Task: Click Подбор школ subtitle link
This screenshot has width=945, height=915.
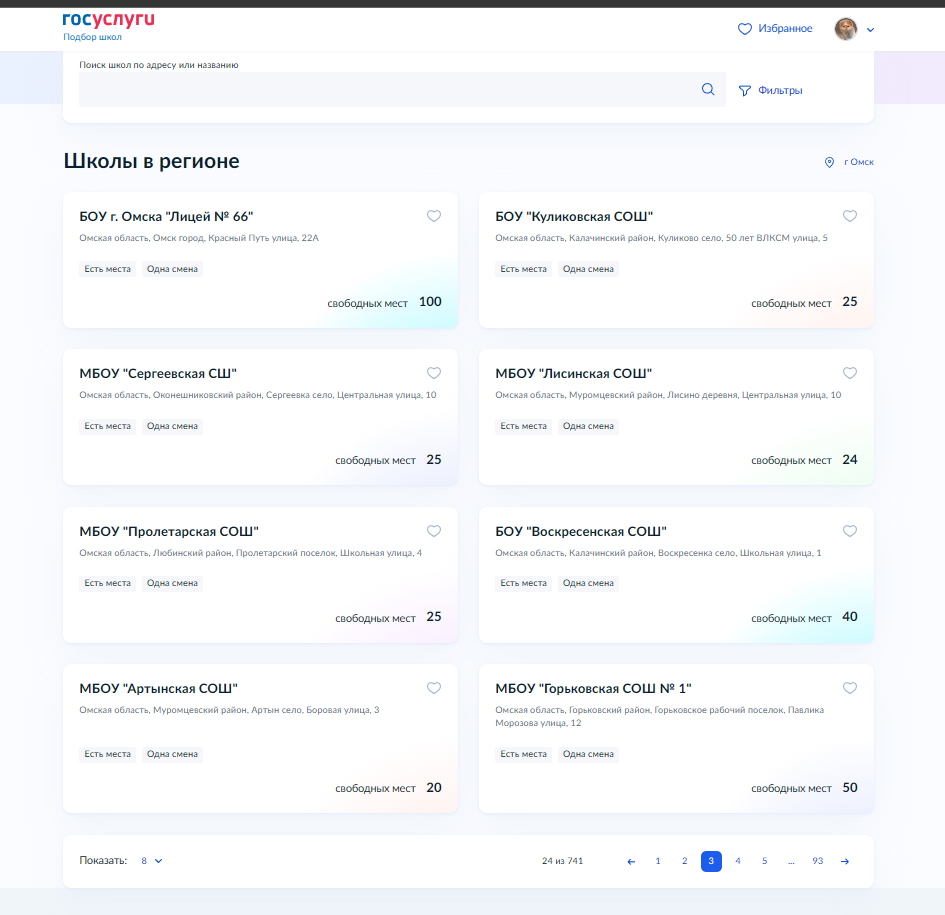Action: 92,37
